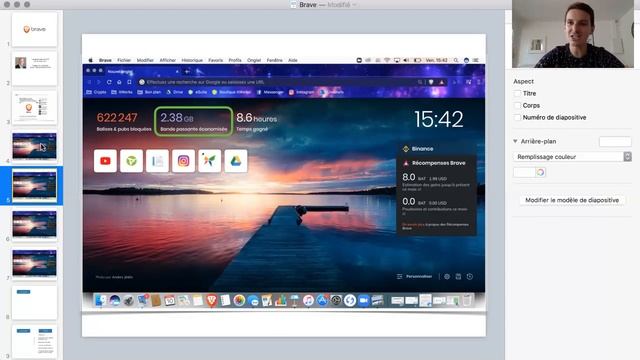Open the Afficher menu
Viewport: 640px width, 360px height.
pyautogui.click(x=167, y=60)
